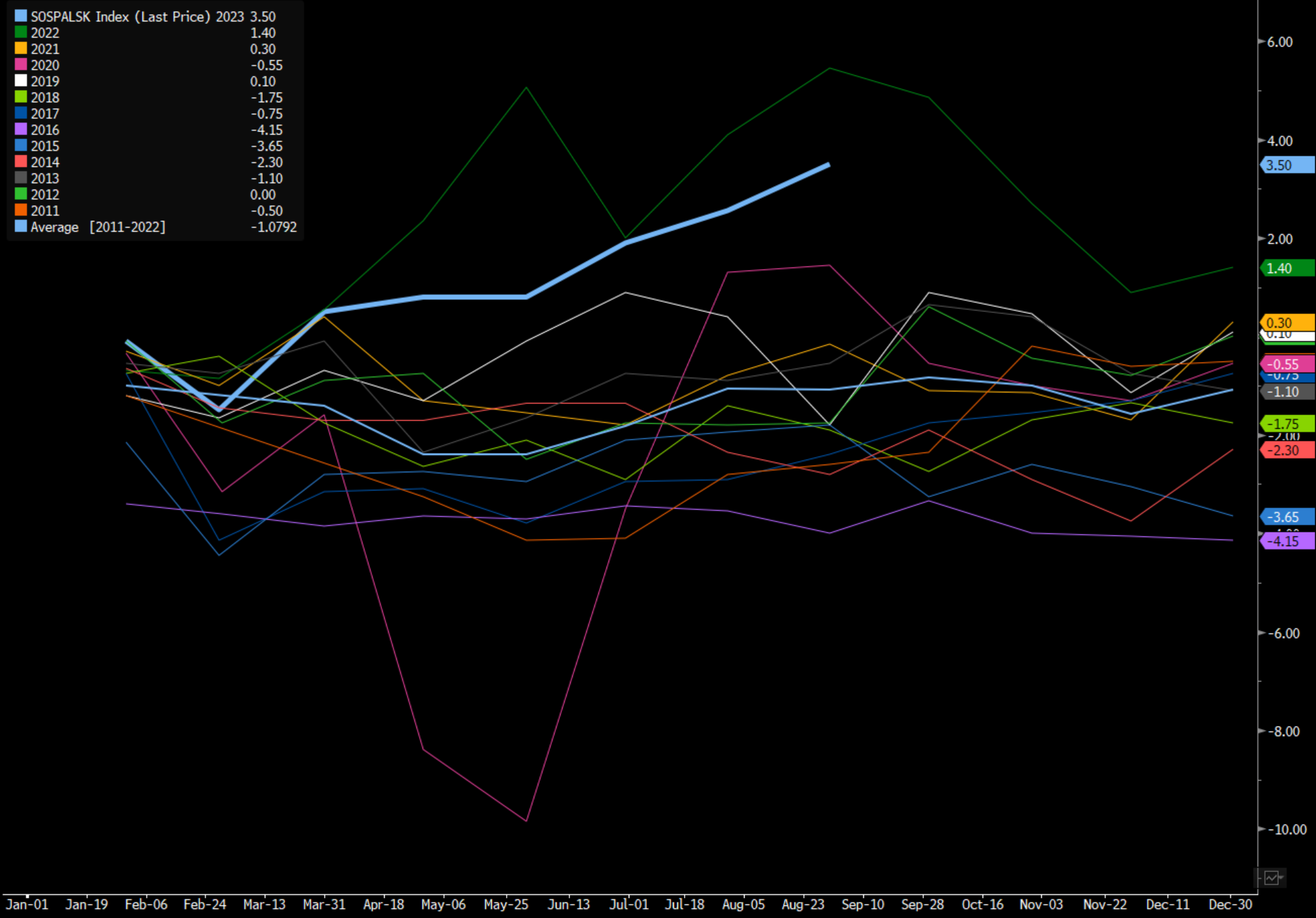
Task: Click the Mar-31 date on the x-axis
Action: coord(324,905)
